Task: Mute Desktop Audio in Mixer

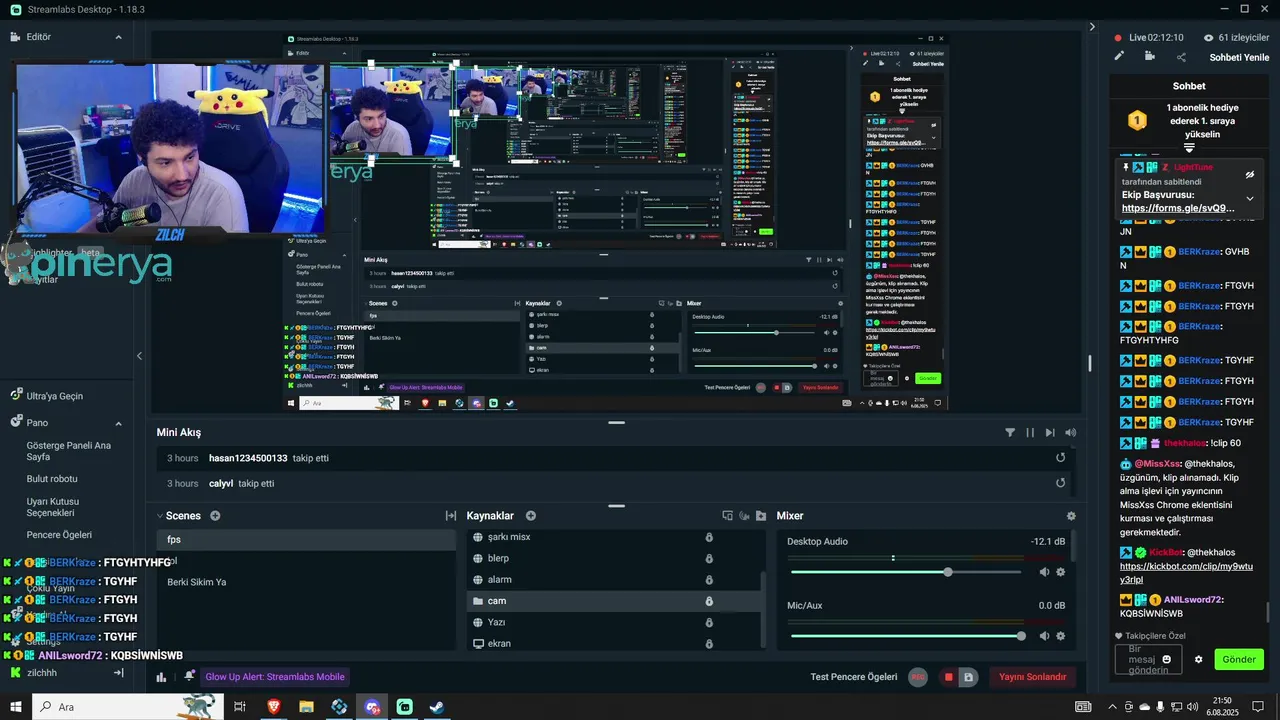Action: tap(1044, 572)
